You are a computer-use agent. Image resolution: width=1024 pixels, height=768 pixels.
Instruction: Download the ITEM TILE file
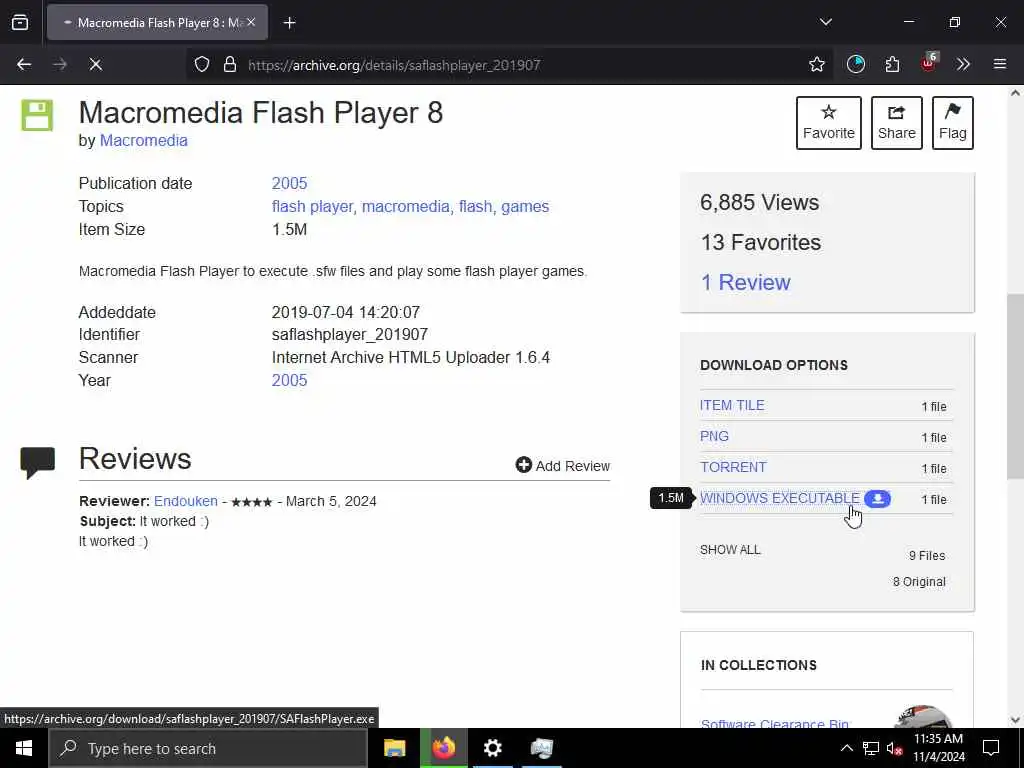tap(732, 405)
